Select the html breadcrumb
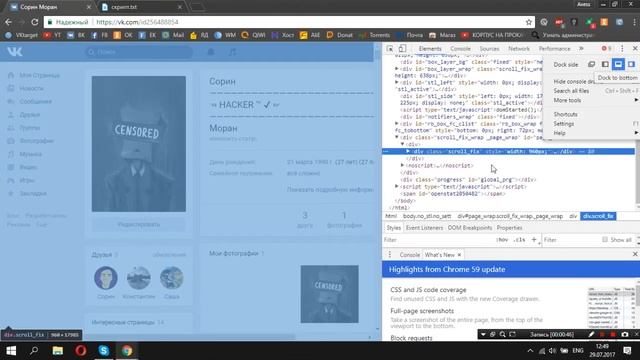This screenshot has height=360, width=640. pos(391,216)
